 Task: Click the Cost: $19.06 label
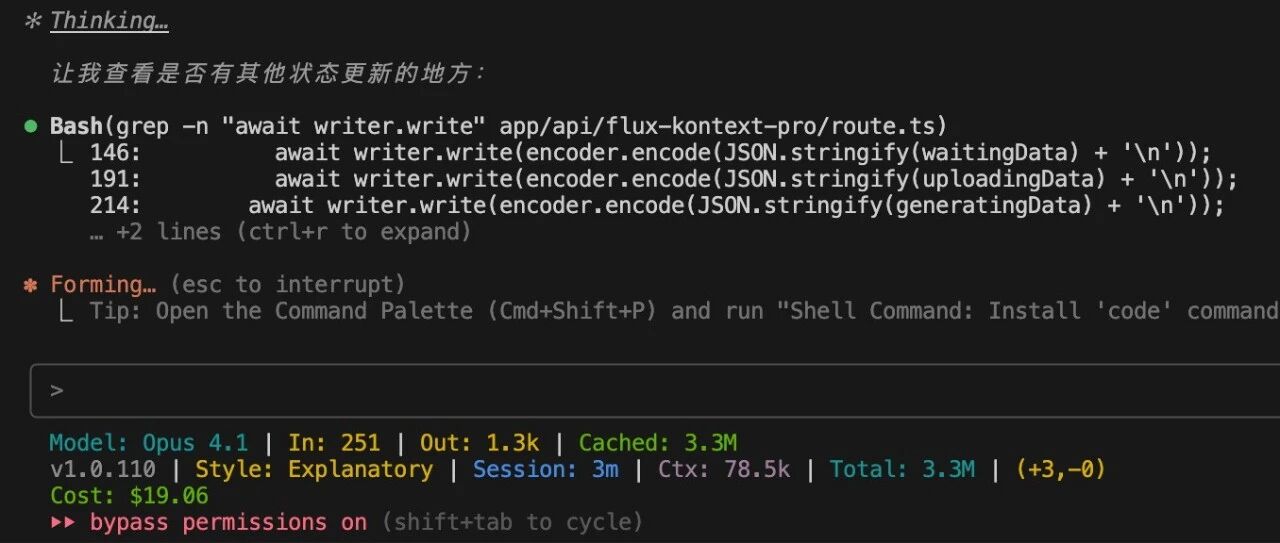(129, 496)
